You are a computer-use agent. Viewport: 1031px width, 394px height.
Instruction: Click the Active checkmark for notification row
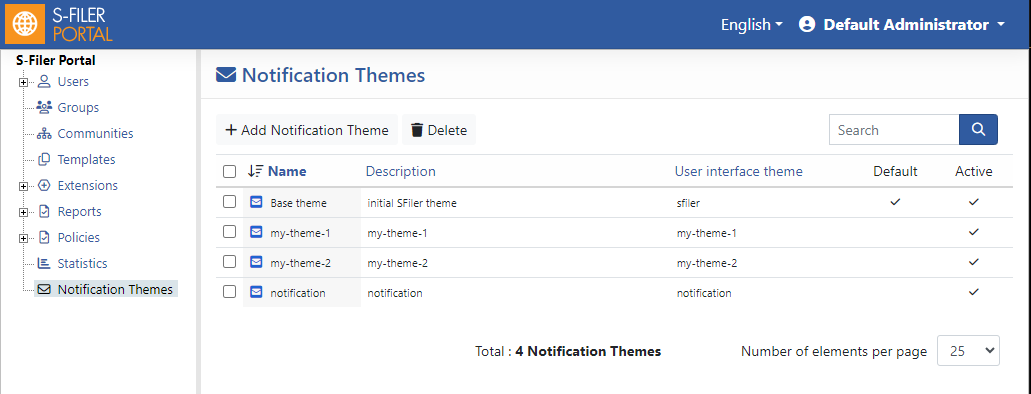coord(974,292)
